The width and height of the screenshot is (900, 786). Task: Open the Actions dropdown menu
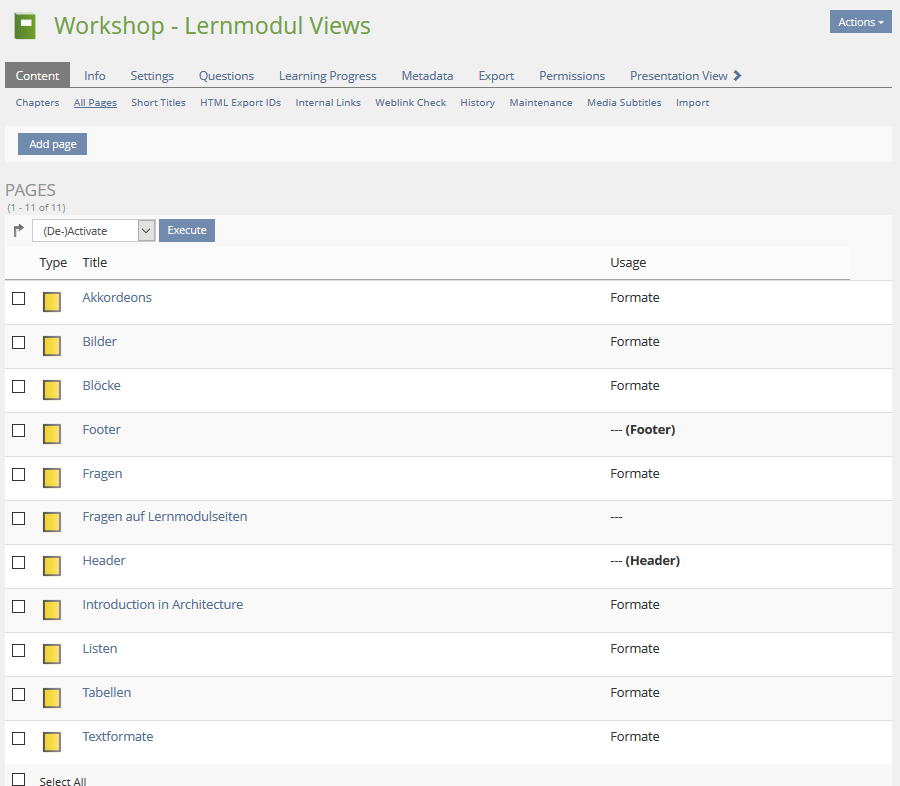[x=860, y=22]
